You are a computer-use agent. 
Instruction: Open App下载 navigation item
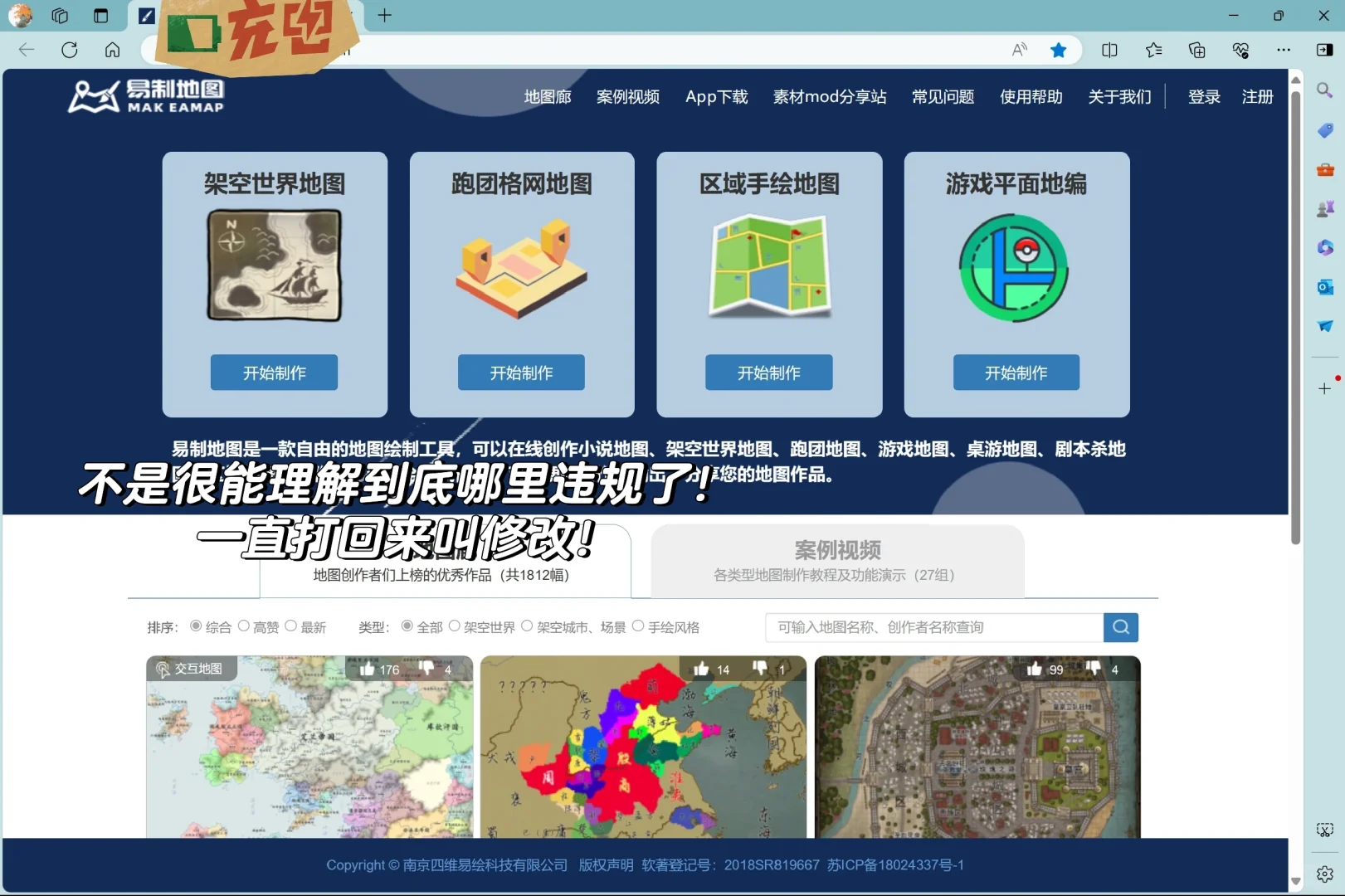pyautogui.click(x=717, y=97)
